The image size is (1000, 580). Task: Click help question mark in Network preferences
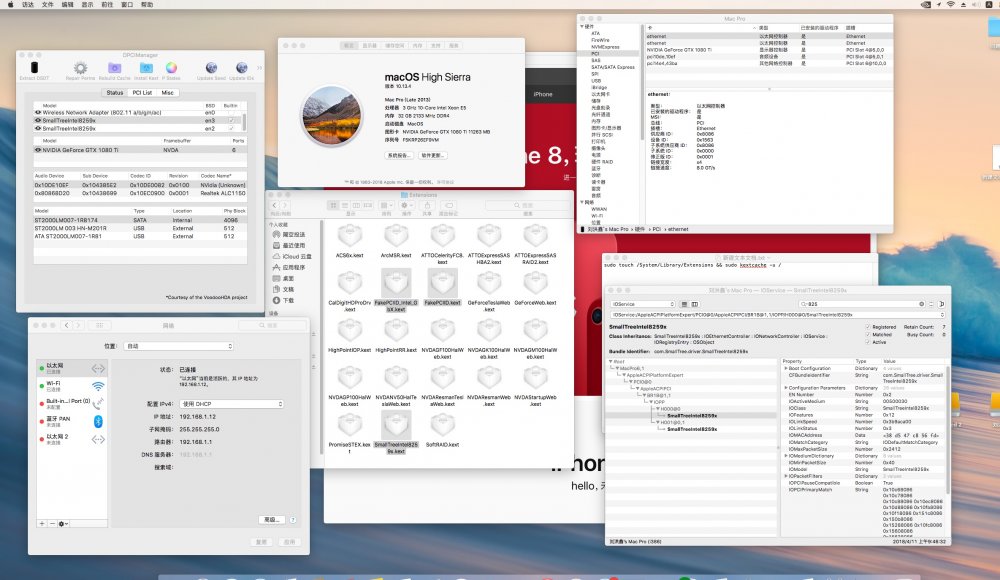[293, 519]
